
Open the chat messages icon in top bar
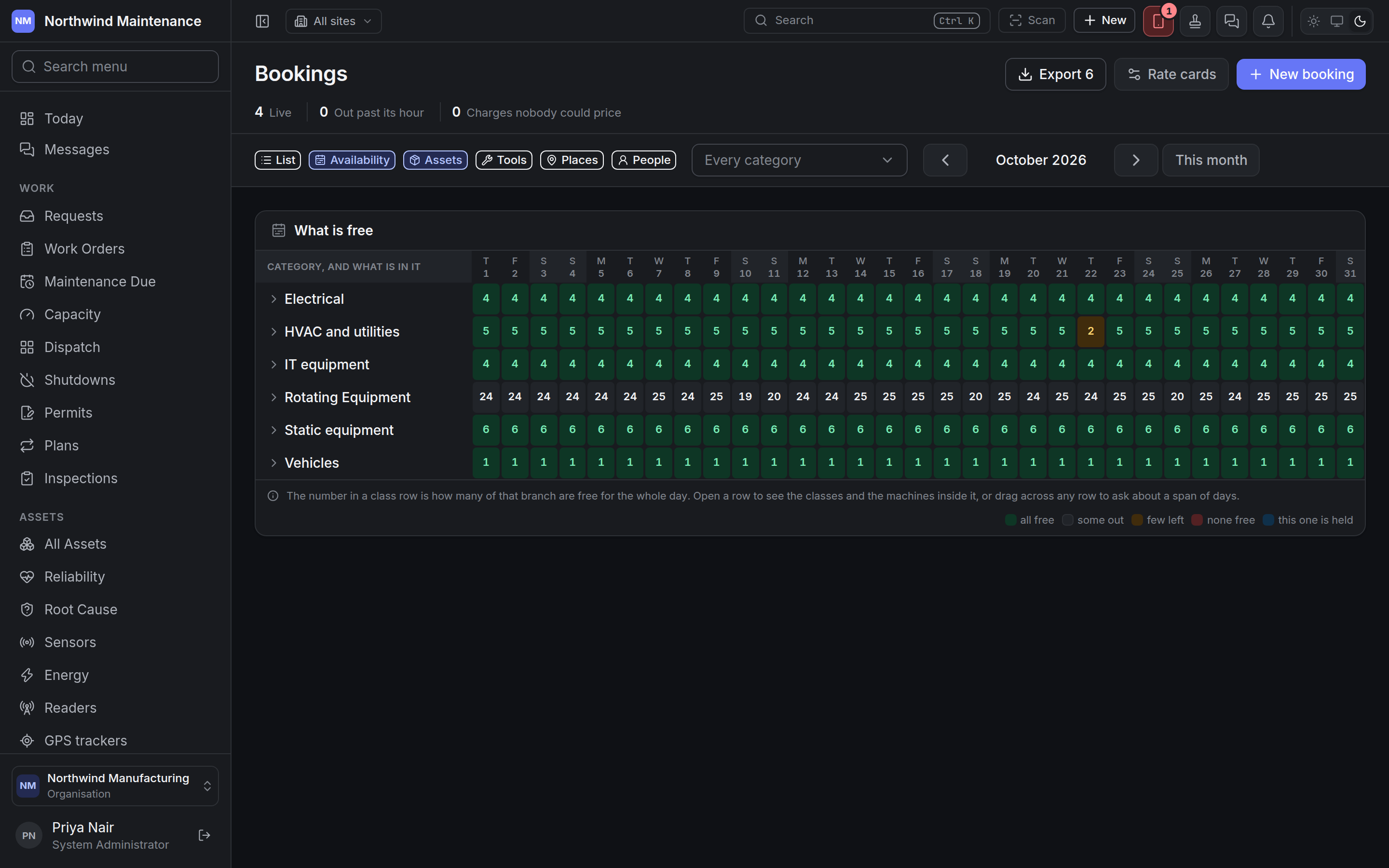(1231, 21)
